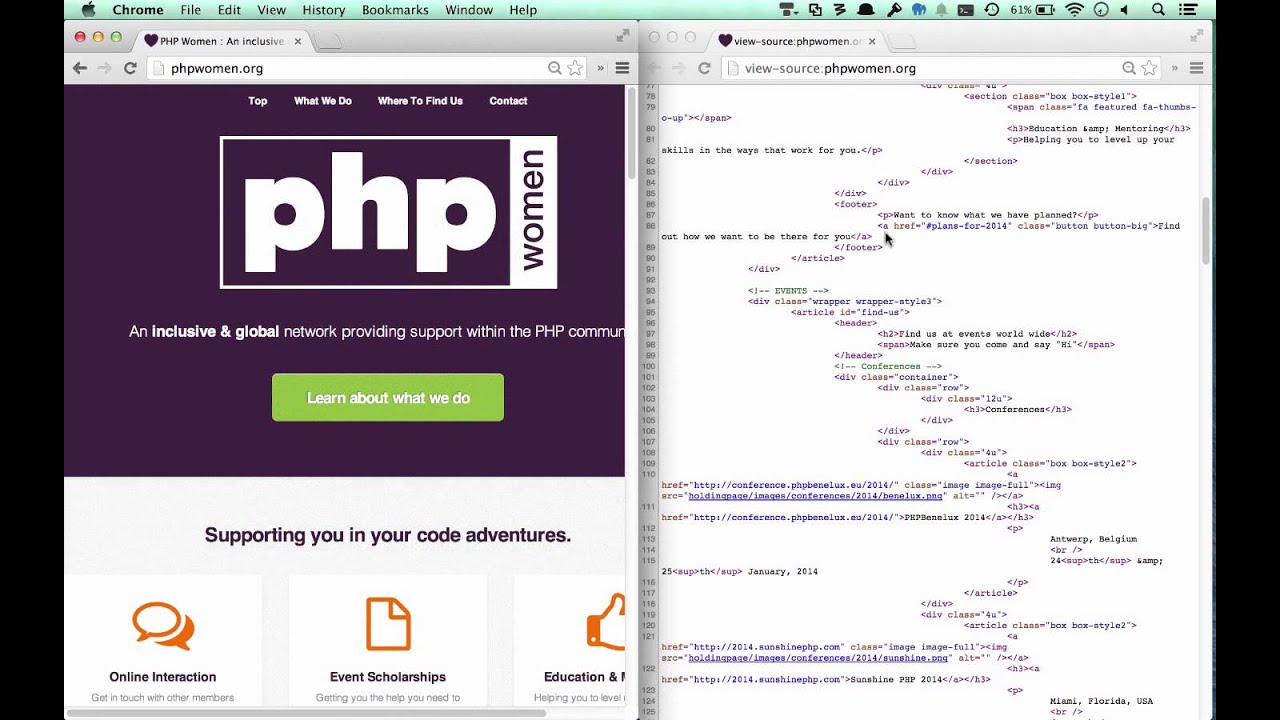
Task: Open the Bookmarks menu
Action: (395, 10)
